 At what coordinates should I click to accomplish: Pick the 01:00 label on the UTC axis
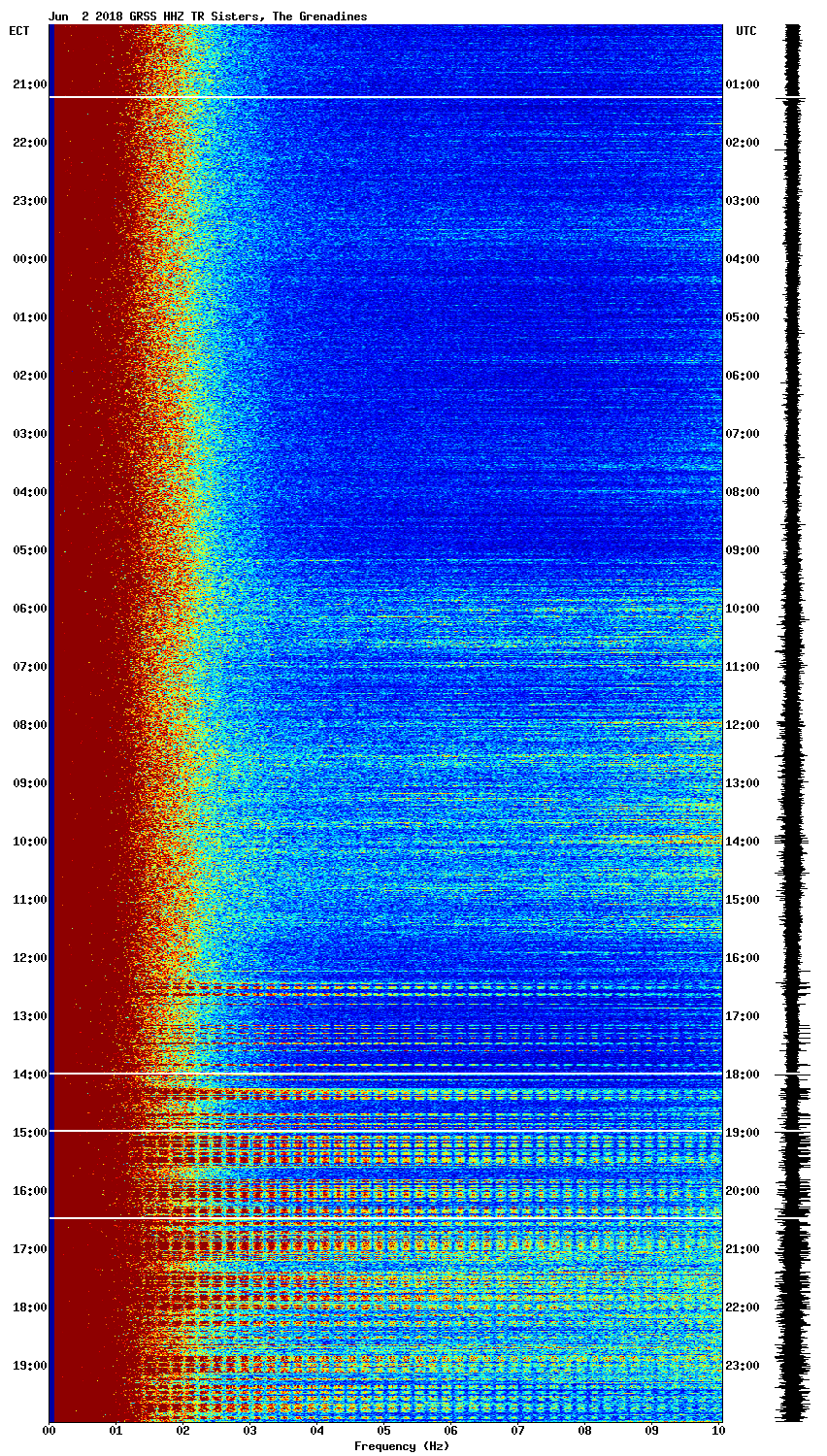coord(743,84)
